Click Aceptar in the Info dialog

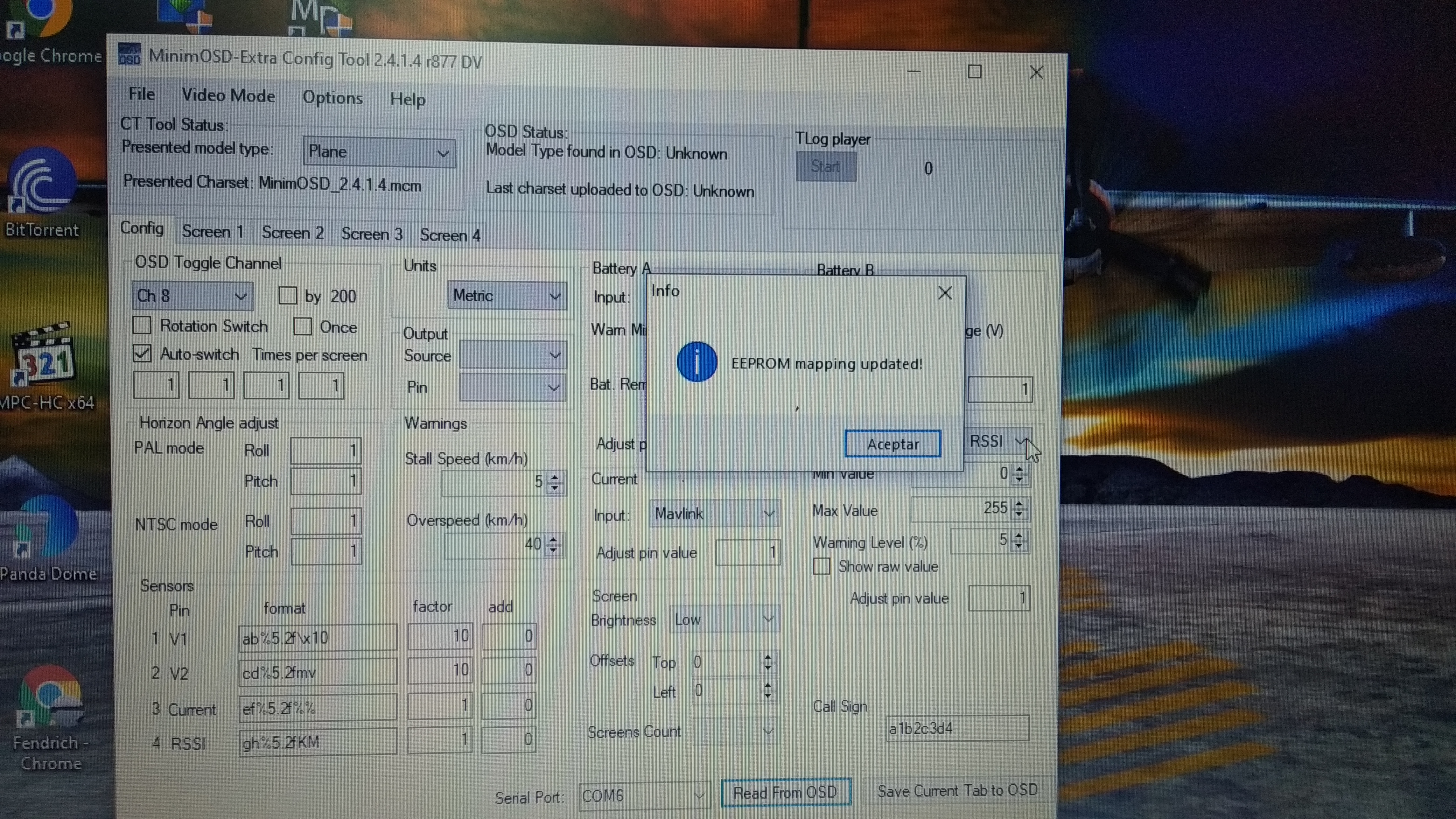click(892, 444)
